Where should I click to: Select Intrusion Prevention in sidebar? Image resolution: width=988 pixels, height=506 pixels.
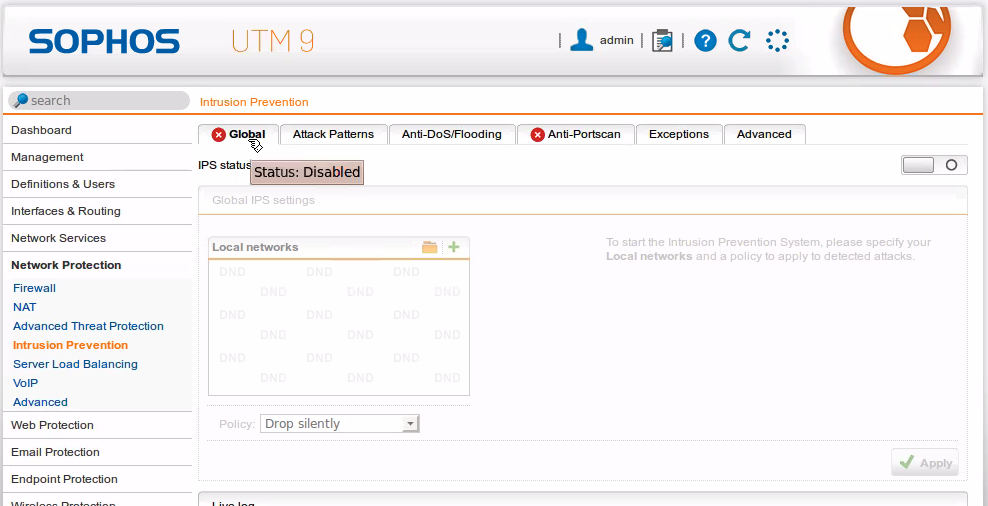click(x=71, y=345)
